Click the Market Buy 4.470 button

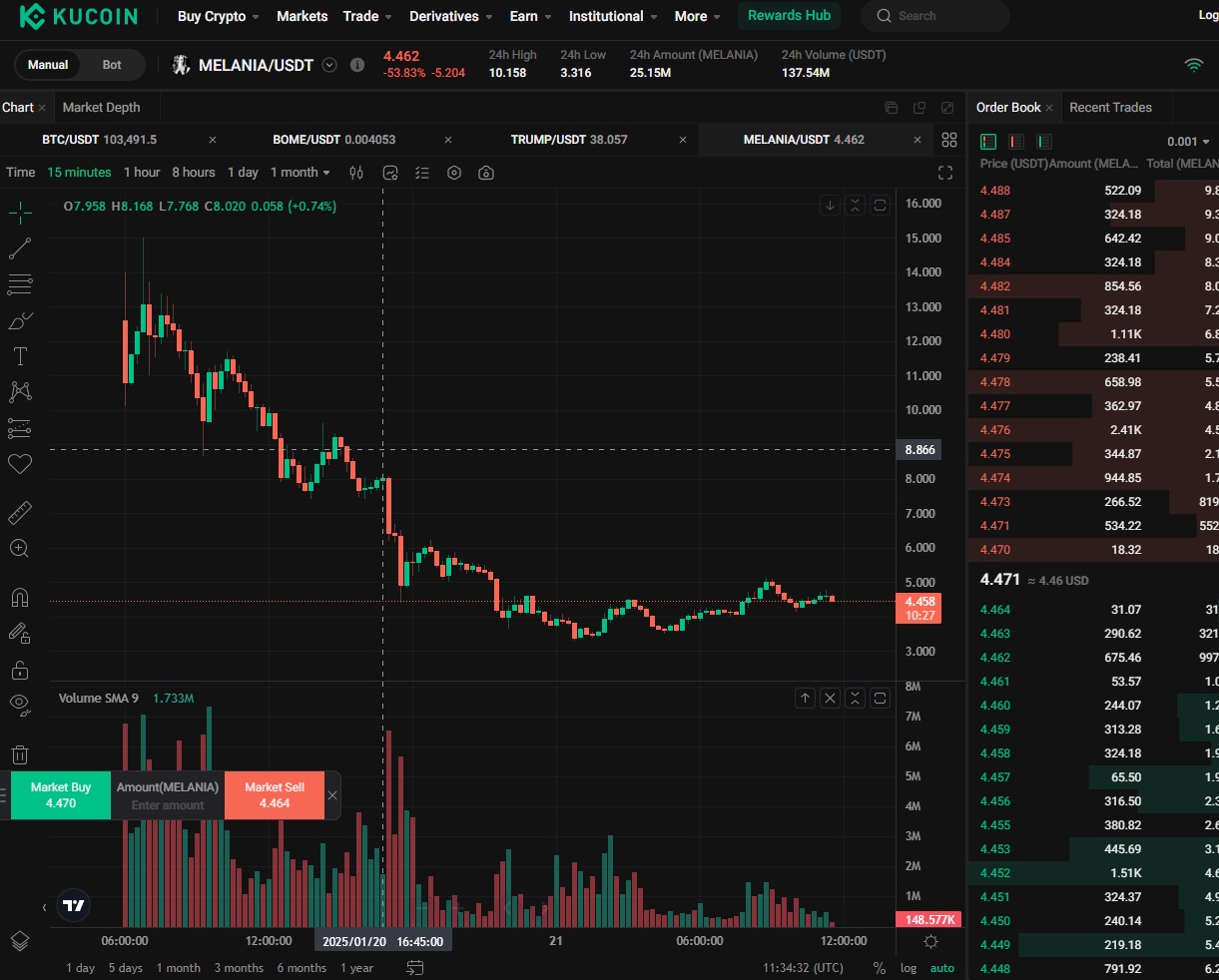pyautogui.click(x=60, y=795)
